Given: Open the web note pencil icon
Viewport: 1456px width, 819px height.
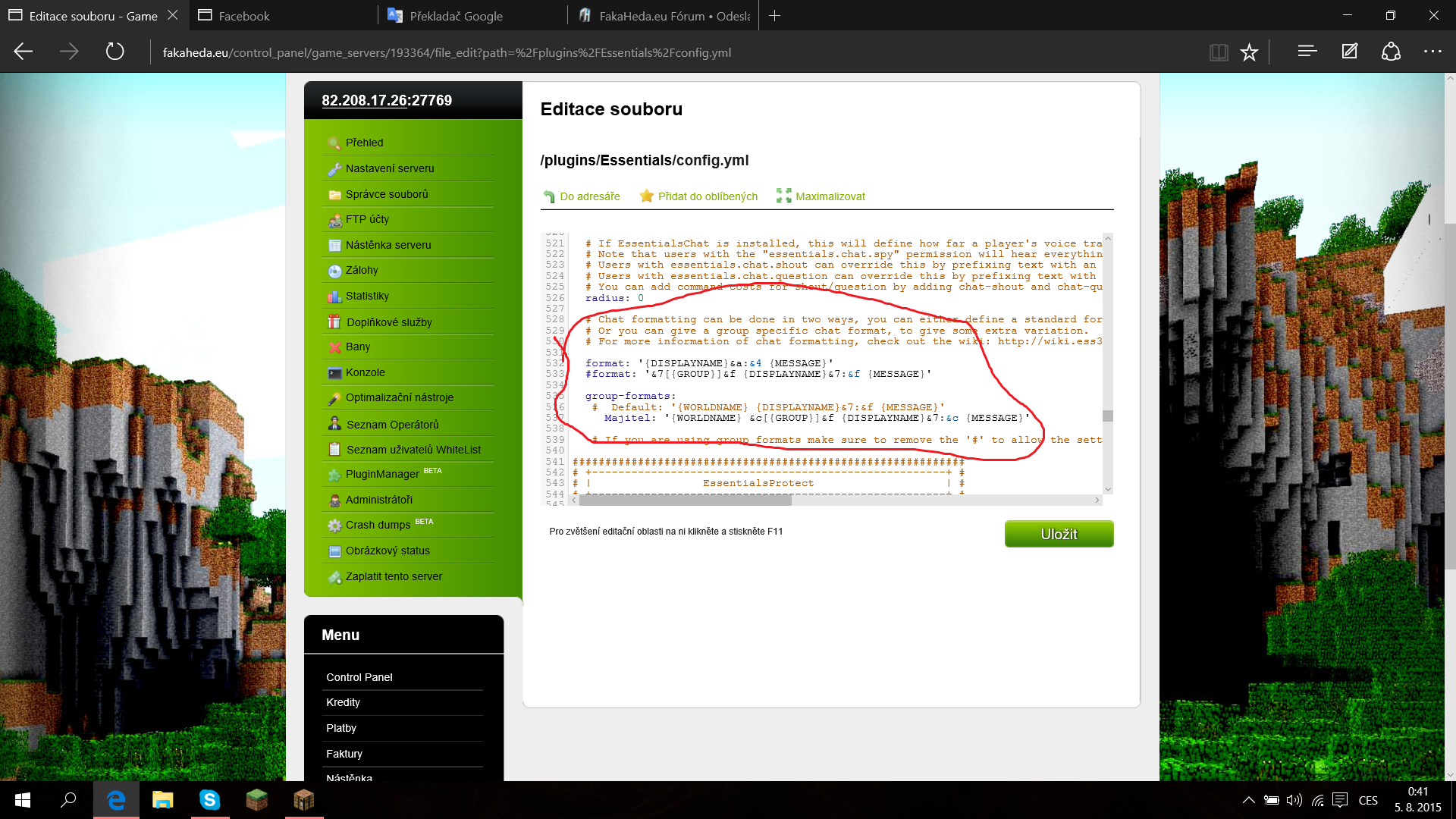Looking at the screenshot, I should [1349, 52].
